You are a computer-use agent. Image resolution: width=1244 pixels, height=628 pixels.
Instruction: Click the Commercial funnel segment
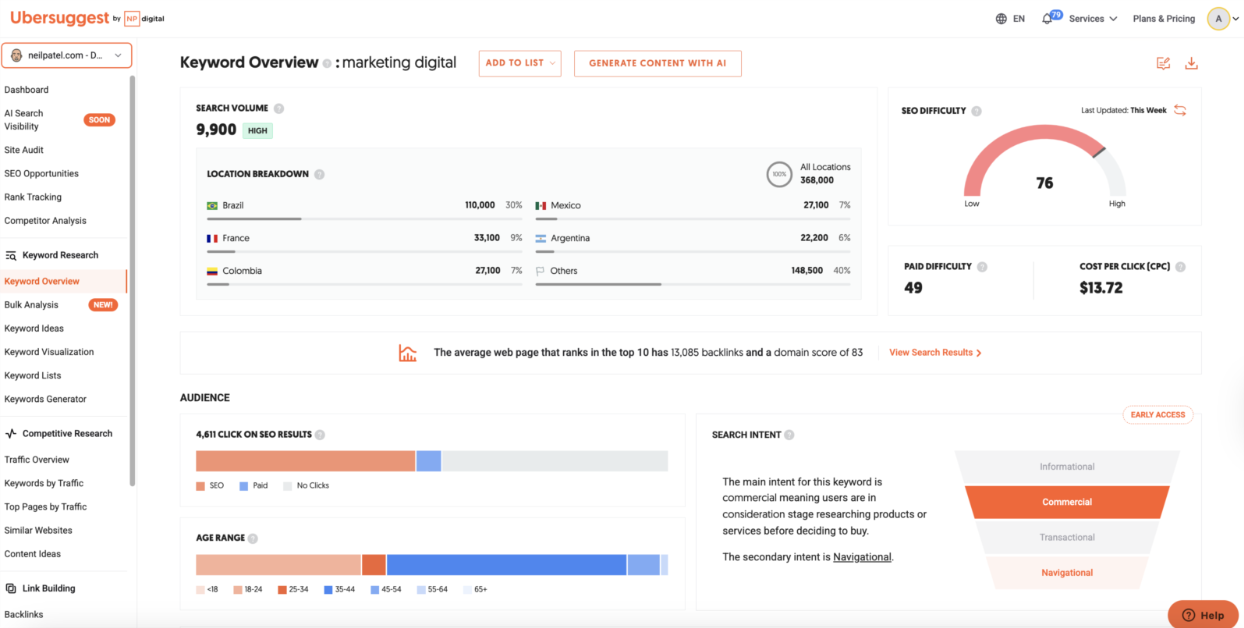tap(1067, 502)
